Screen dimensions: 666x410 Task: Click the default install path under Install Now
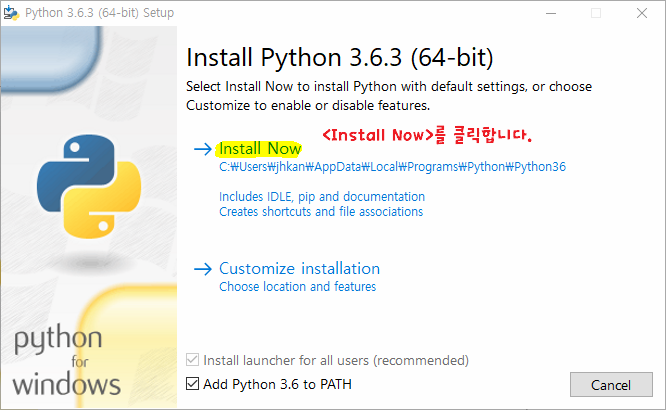[x=392, y=167]
